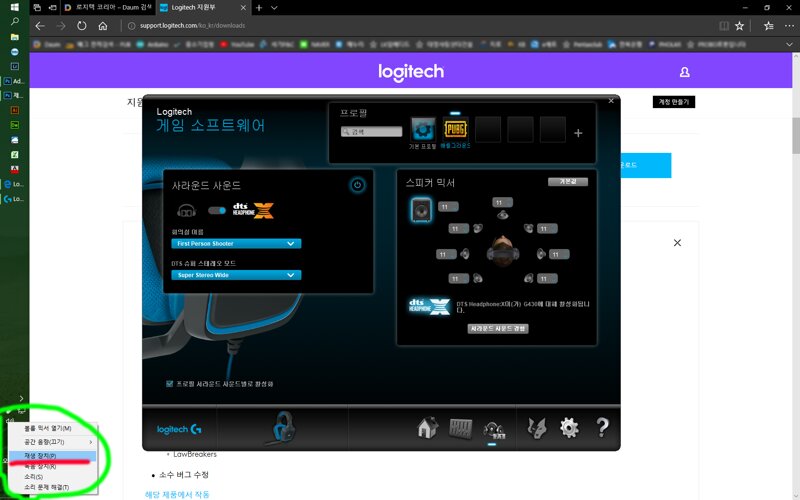Switch to the Daum search browser tab
This screenshot has width=800, height=500.
[109, 8]
